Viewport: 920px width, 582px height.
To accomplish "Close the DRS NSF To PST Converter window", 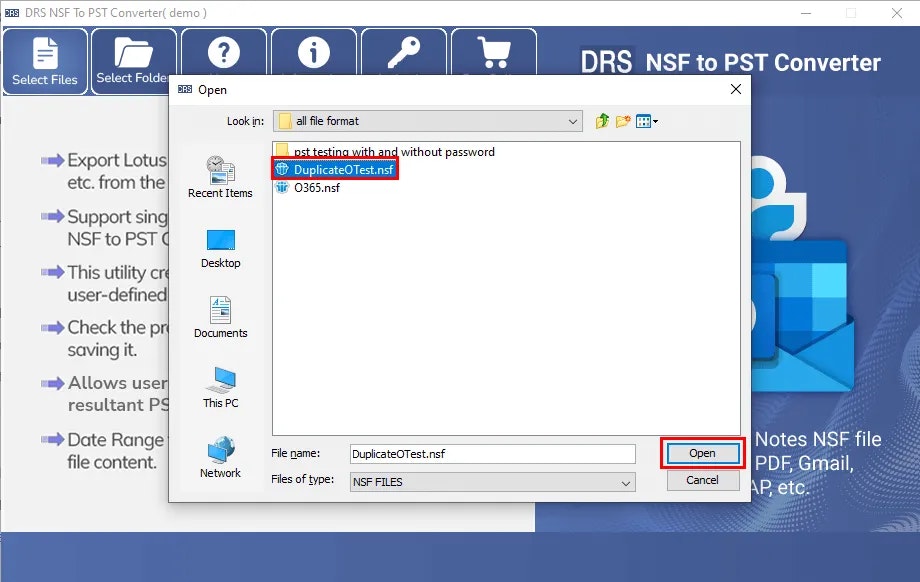I will 897,13.
